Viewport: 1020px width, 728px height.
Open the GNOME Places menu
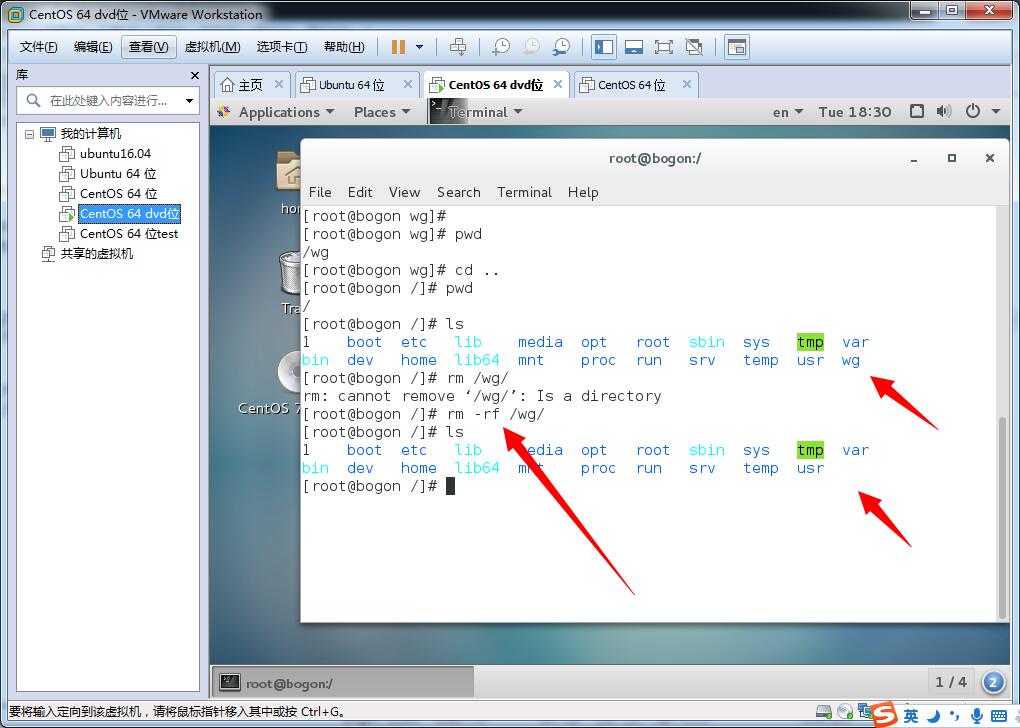coord(382,112)
